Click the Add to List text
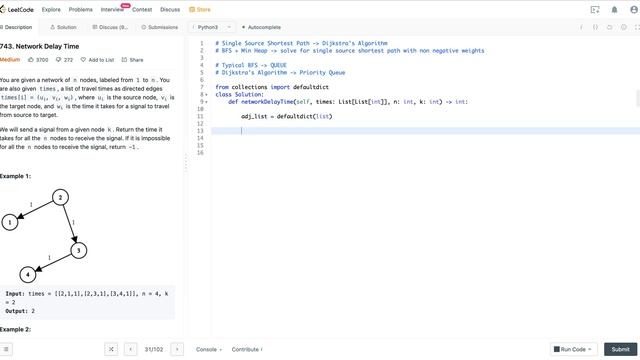 coord(101,60)
